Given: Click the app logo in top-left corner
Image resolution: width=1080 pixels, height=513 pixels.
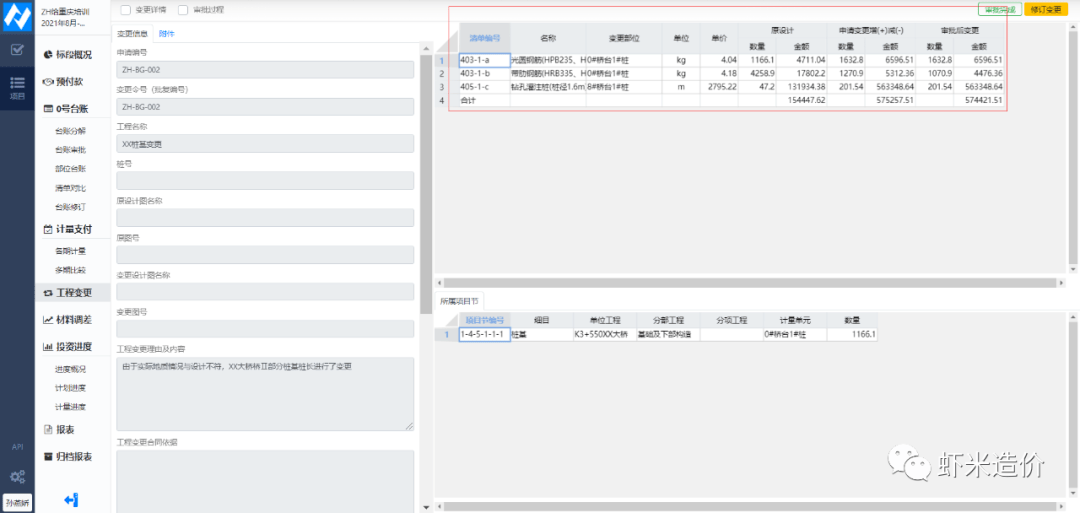Looking at the screenshot, I should click(17, 15).
